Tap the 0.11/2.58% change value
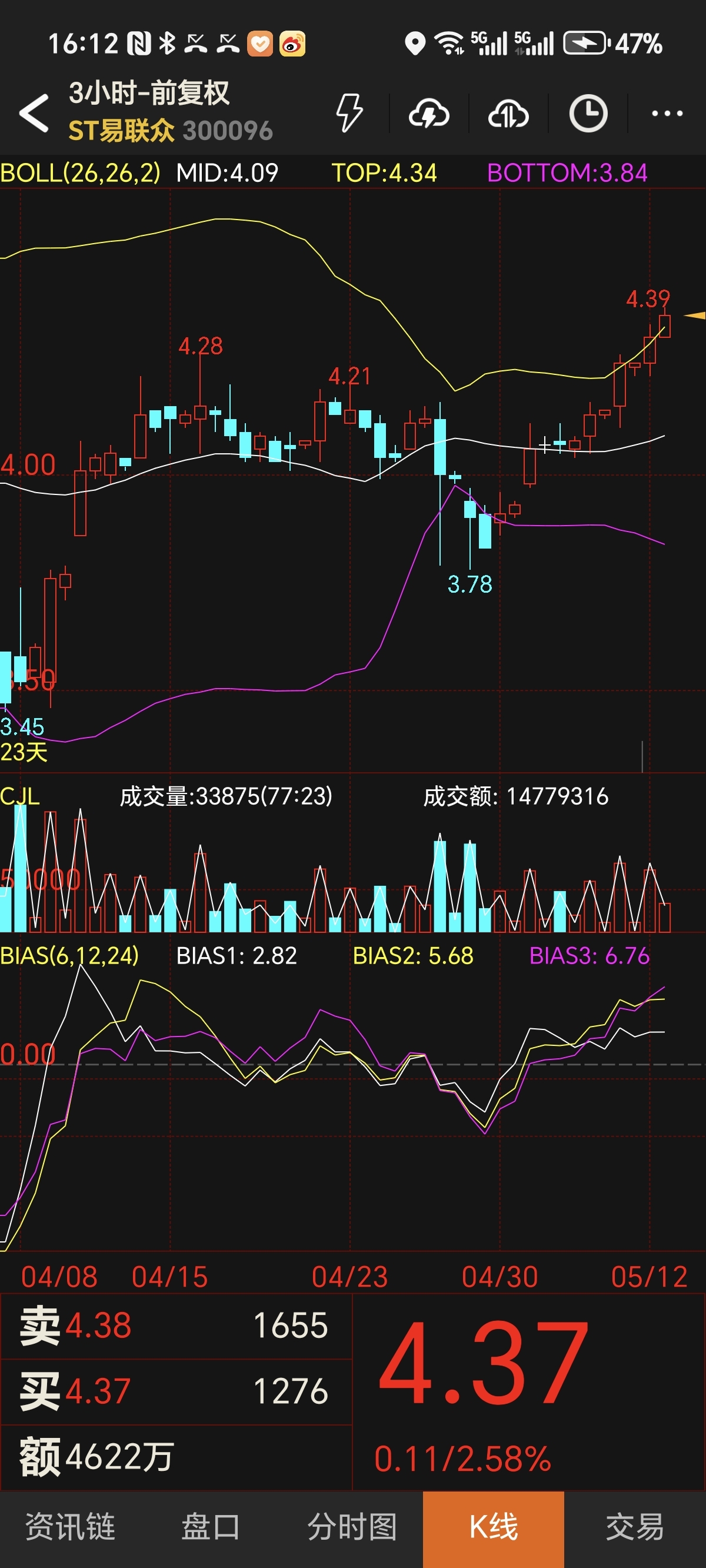Screen dimensions: 706x1568 (x=462, y=1459)
